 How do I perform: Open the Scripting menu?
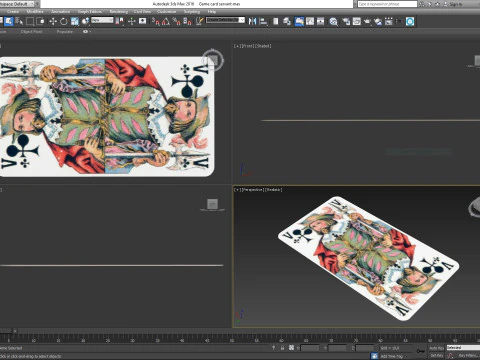(x=192, y=11)
